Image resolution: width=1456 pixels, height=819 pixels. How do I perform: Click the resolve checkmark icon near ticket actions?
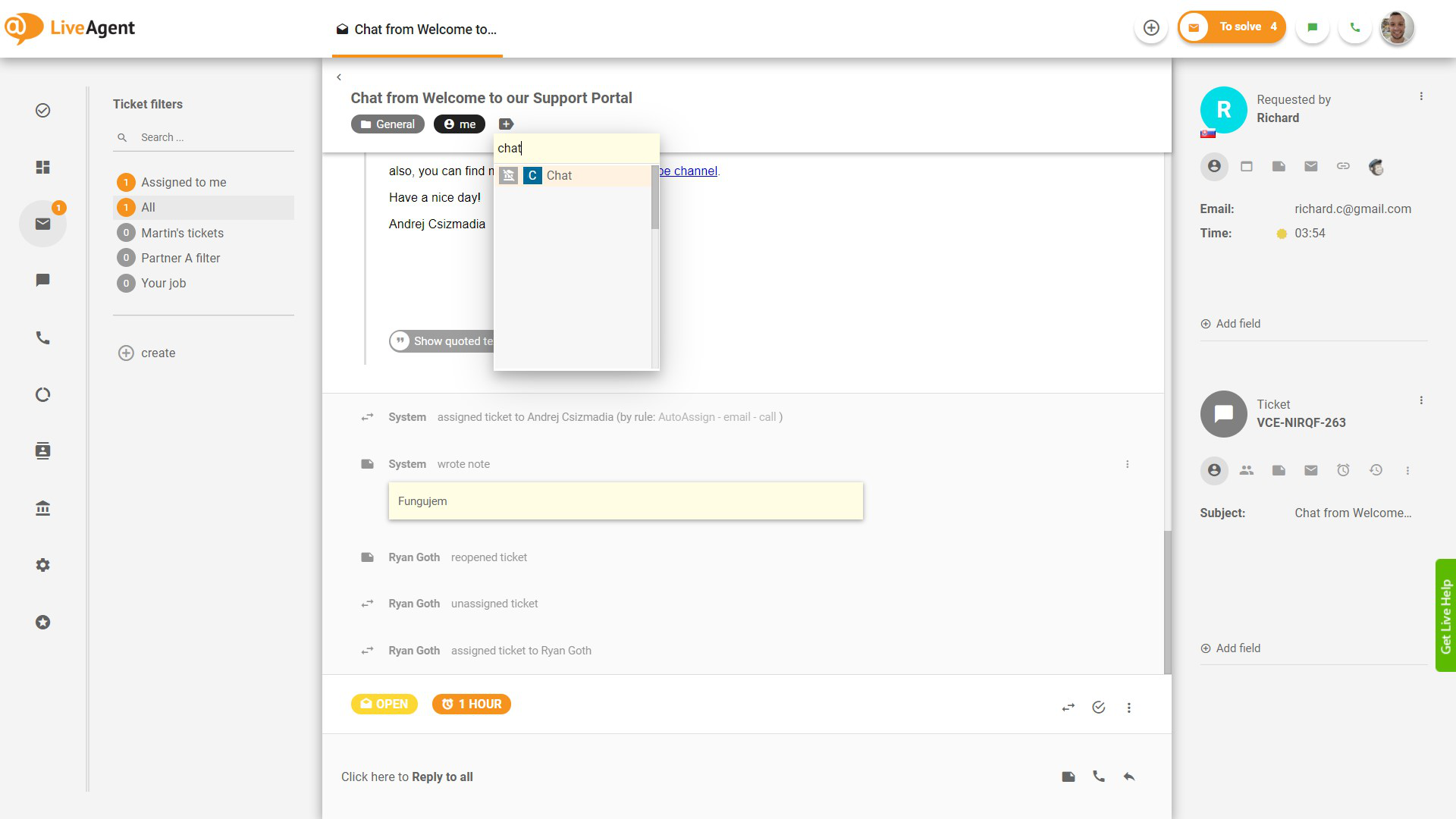click(1099, 707)
